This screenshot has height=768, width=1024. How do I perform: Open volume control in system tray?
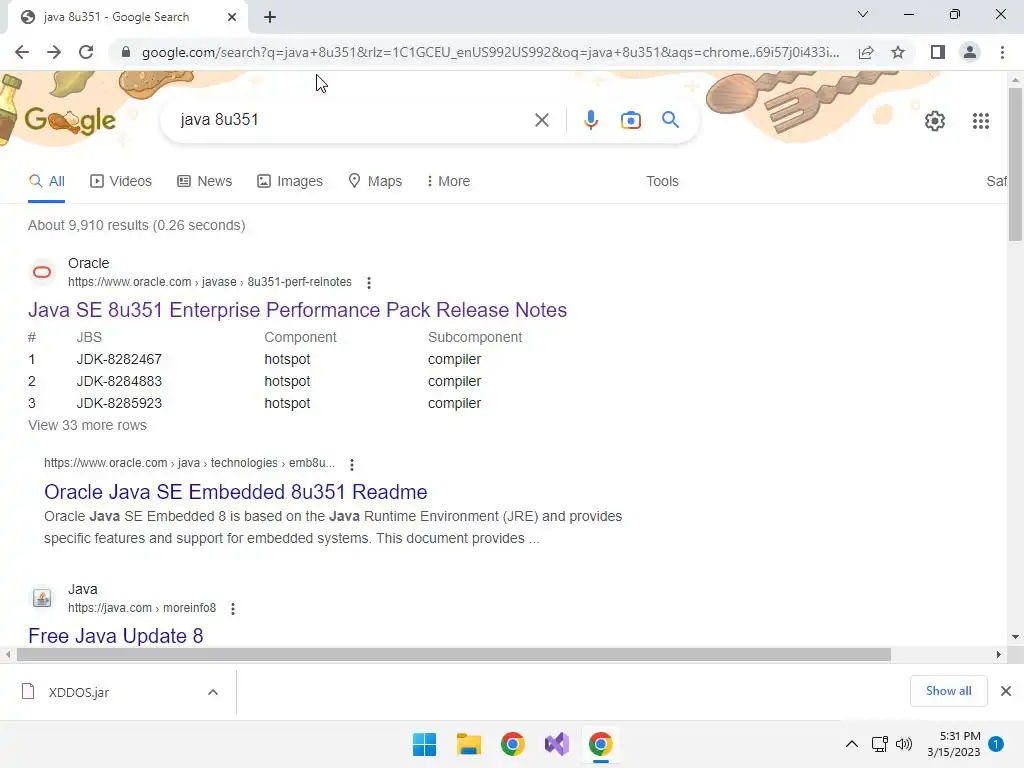904,744
